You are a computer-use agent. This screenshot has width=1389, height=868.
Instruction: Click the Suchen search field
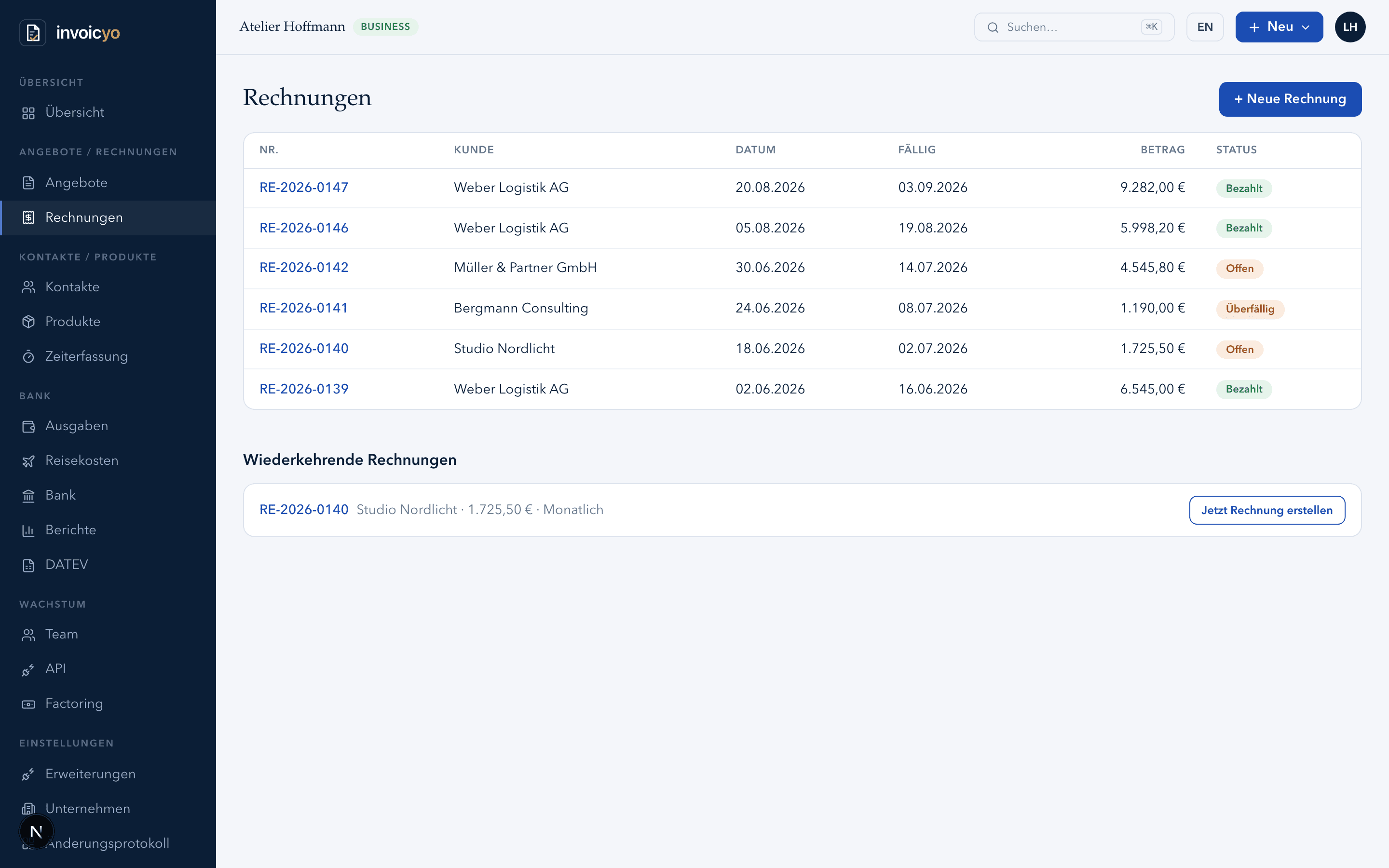click(x=1074, y=27)
